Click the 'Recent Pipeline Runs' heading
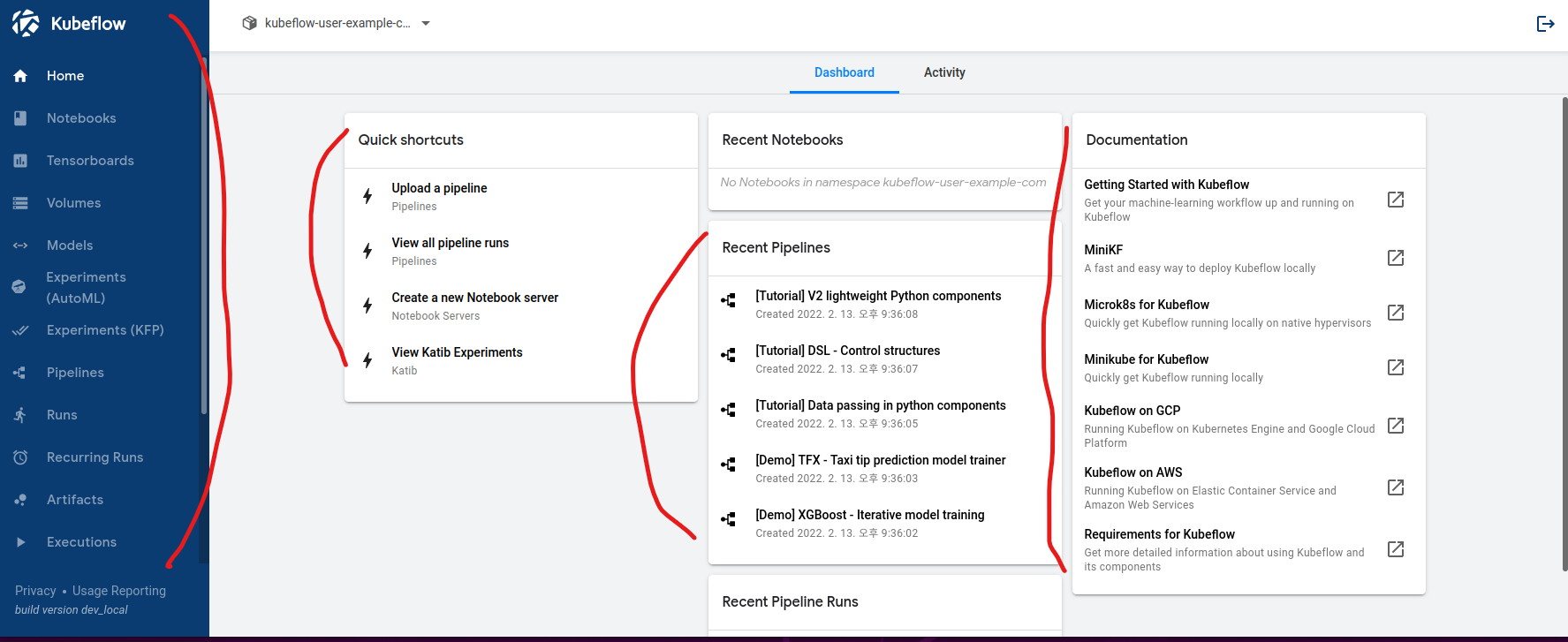Screen dimensions: 1568x642 pyautogui.click(x=790, y=601)
